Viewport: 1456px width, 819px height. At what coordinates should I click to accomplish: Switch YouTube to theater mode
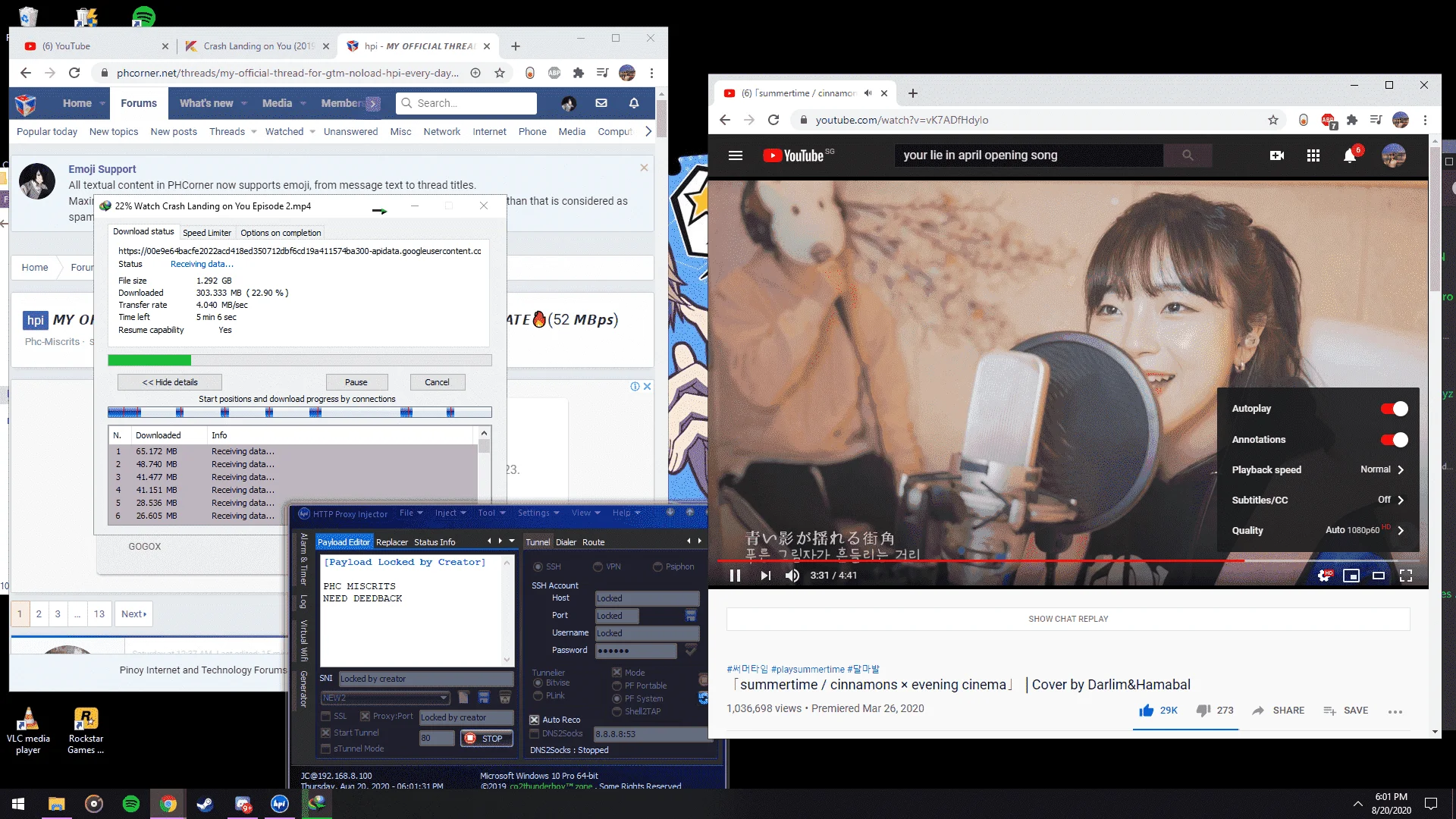(x=1379, y=576)
